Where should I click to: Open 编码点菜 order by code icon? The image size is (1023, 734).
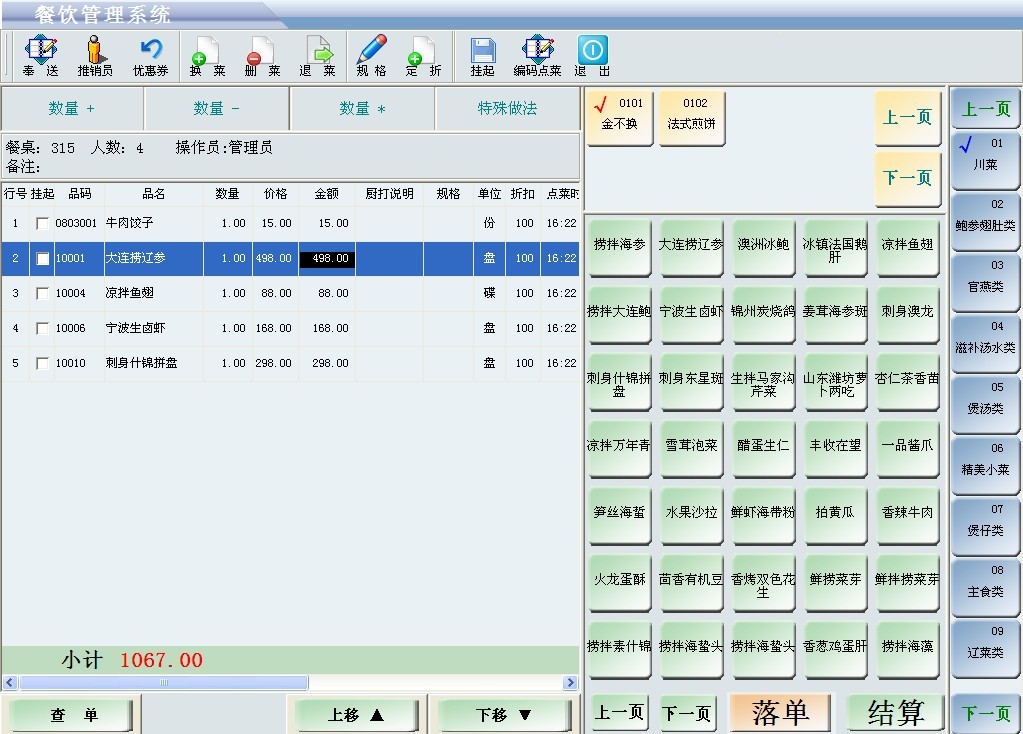[537, 56]
